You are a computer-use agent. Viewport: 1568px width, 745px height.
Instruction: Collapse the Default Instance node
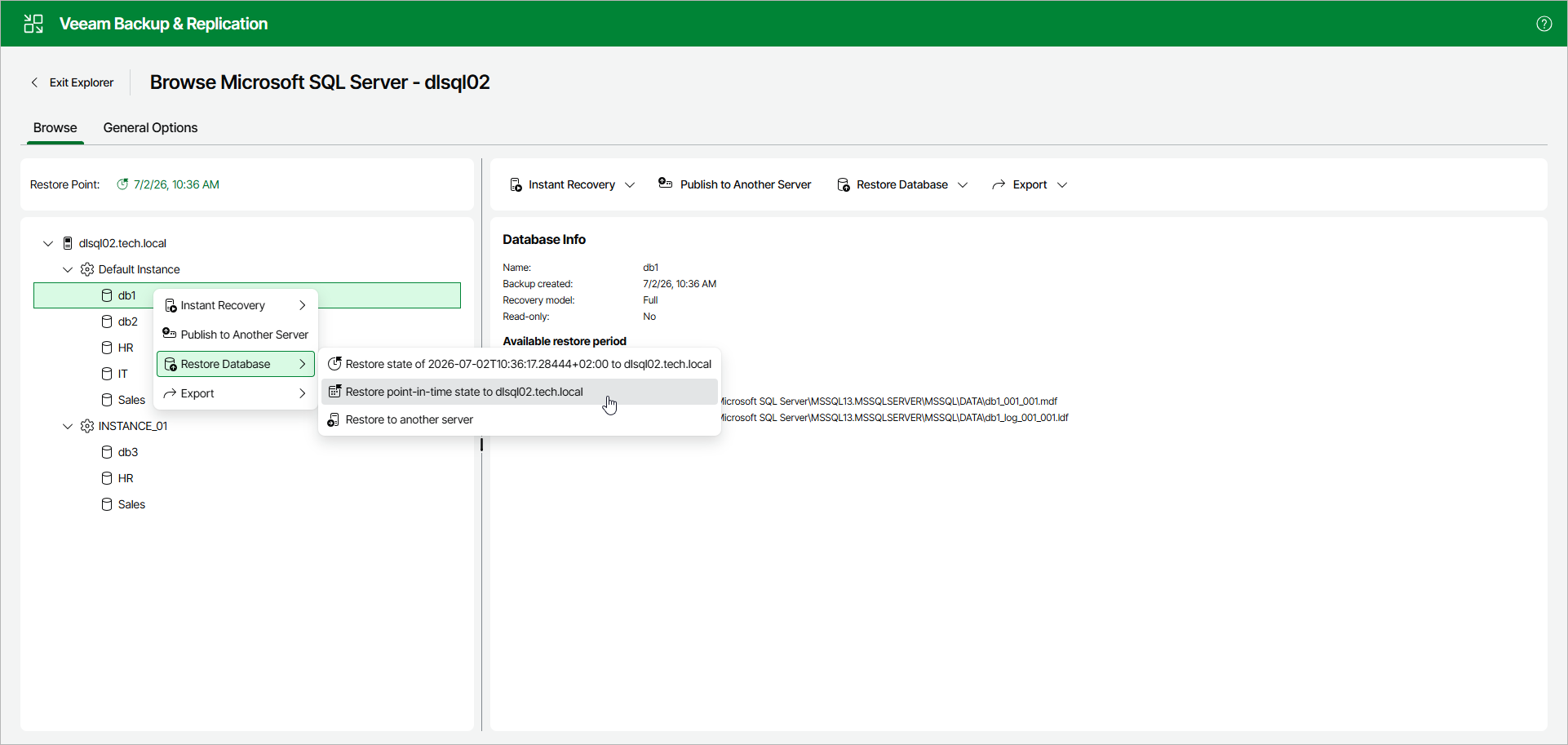(68, 269)
